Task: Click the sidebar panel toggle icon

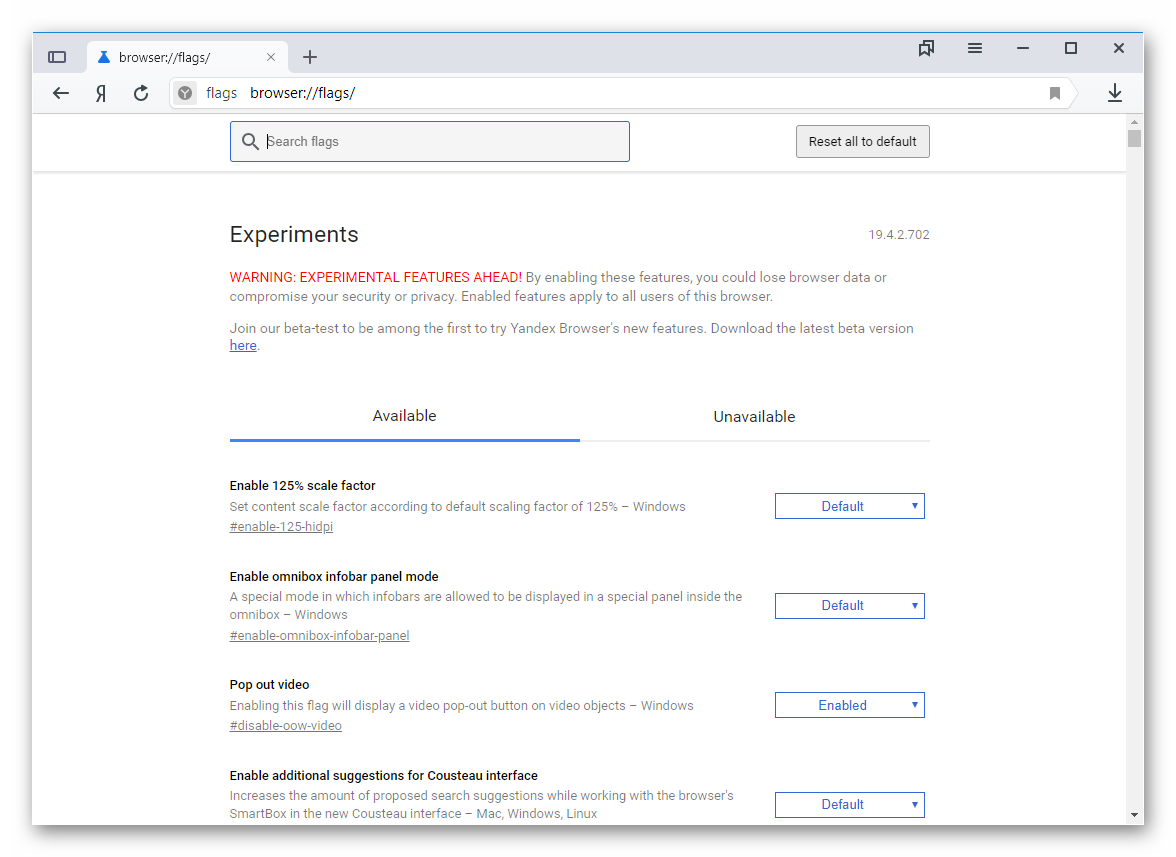Action: tap(57, 57)
